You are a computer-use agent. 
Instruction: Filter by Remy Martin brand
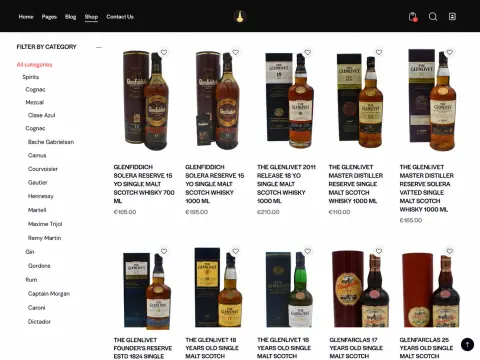pos(45,238)
